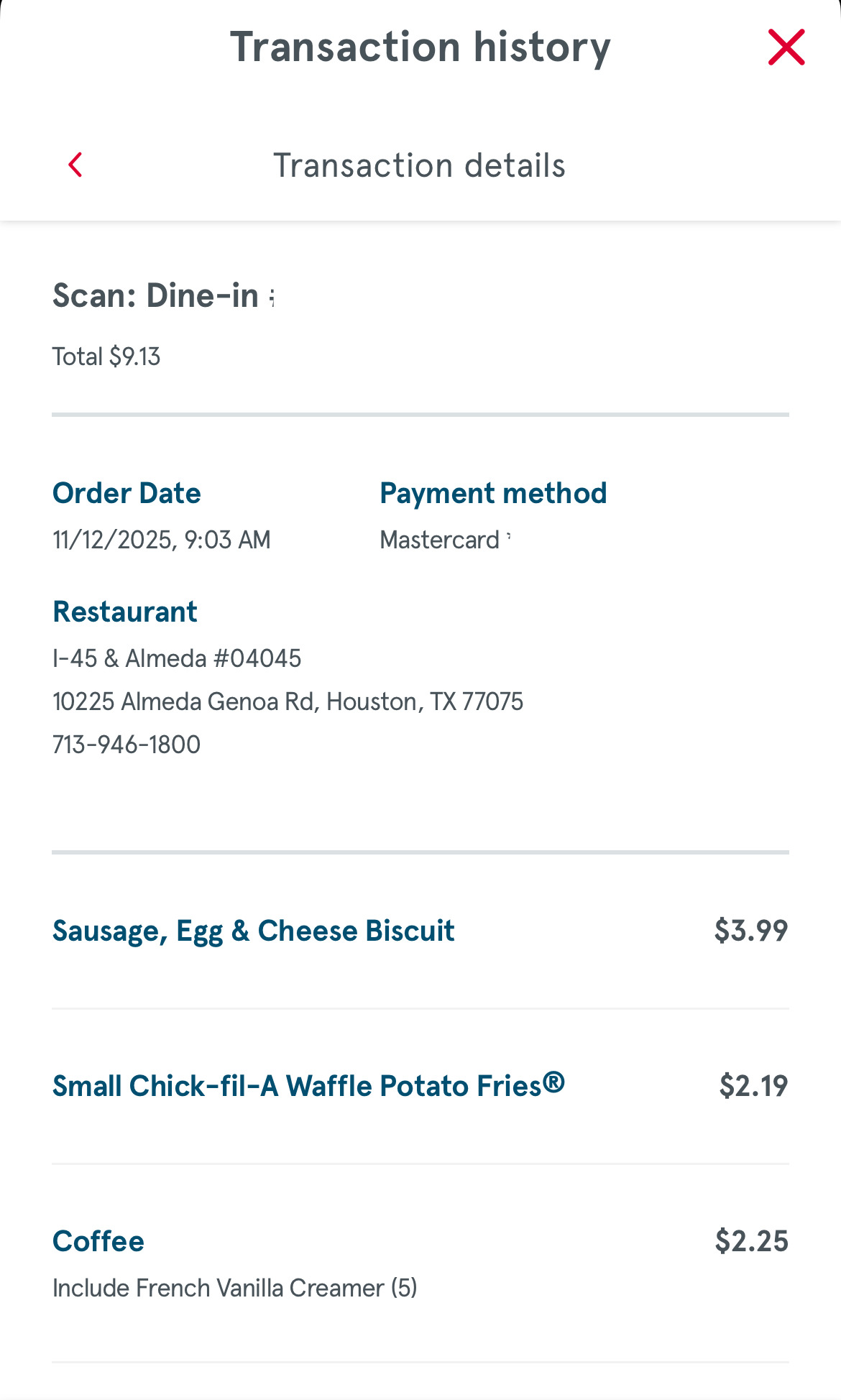
Task: Click Include French Vanilla Creamer note
Action: pos(234,1288)
